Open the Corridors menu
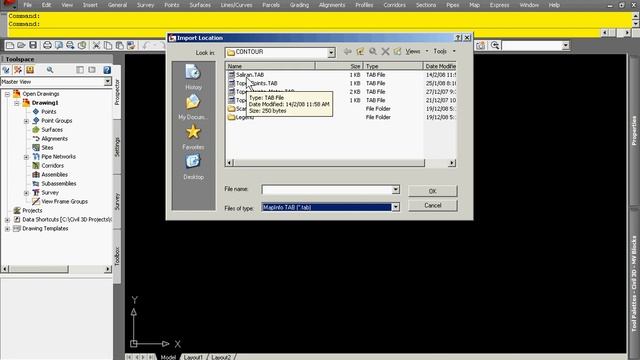 [x=395, y=5]
